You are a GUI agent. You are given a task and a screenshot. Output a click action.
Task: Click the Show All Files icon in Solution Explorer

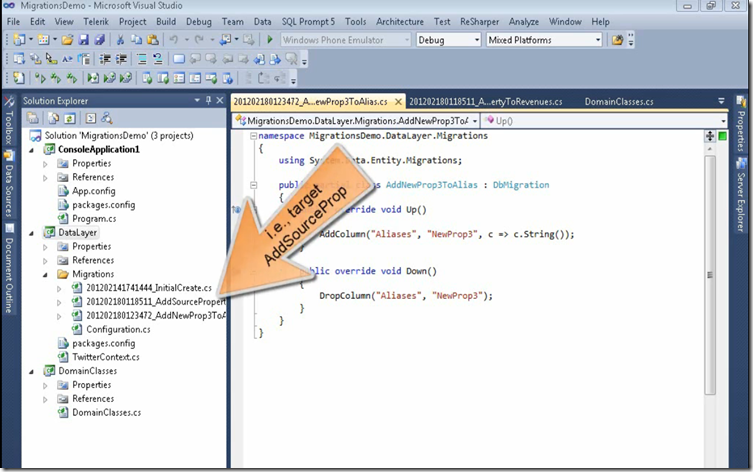click(53, 118)
